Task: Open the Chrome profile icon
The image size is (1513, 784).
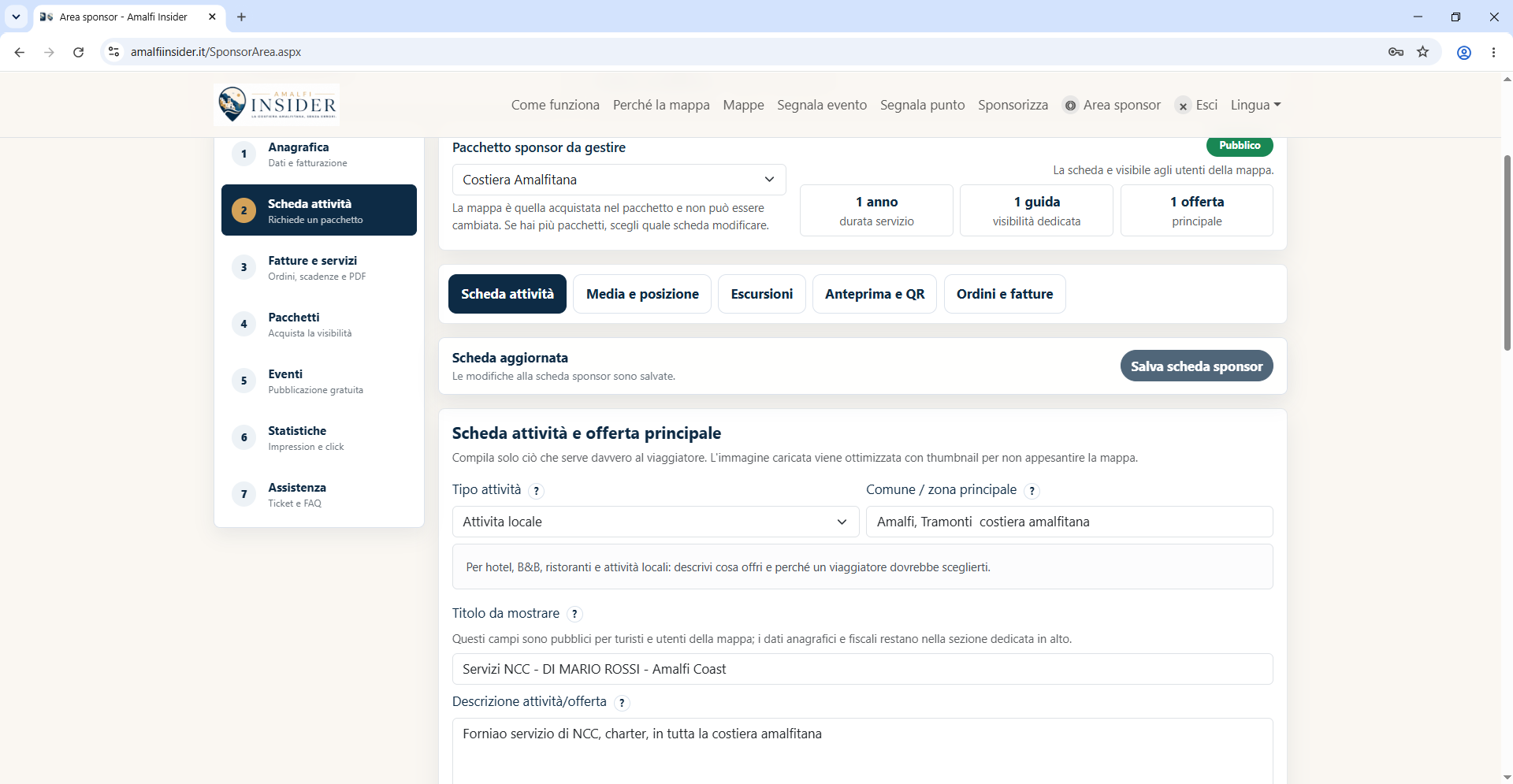Action: [x=1464, y=52]
